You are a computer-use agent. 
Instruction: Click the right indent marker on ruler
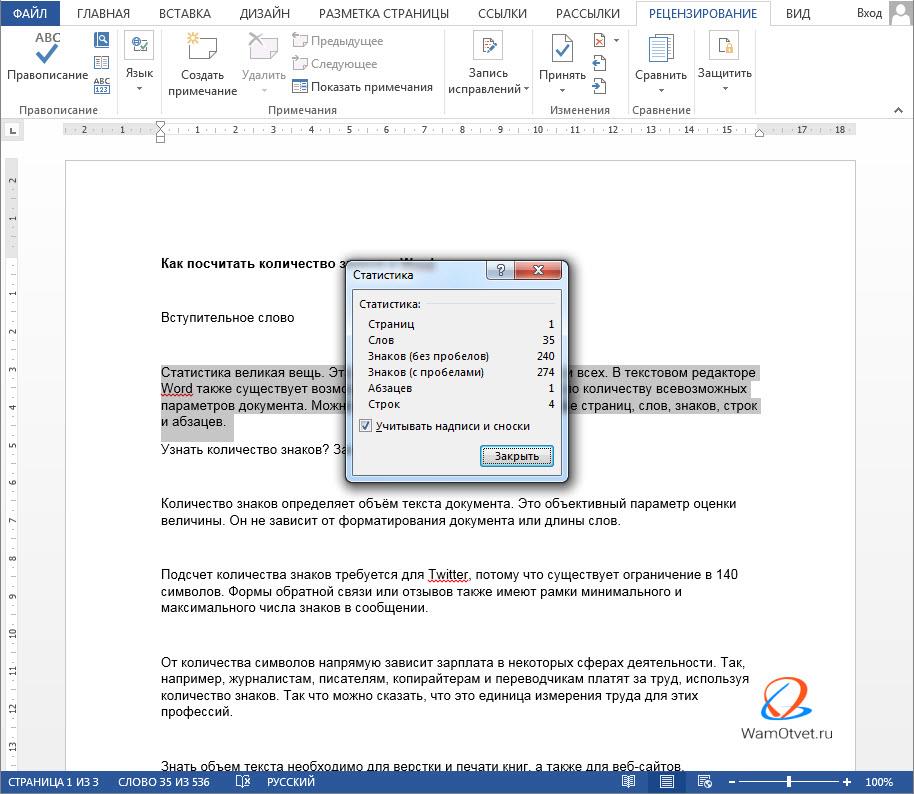pyautogui.click(x=760, y=133)
